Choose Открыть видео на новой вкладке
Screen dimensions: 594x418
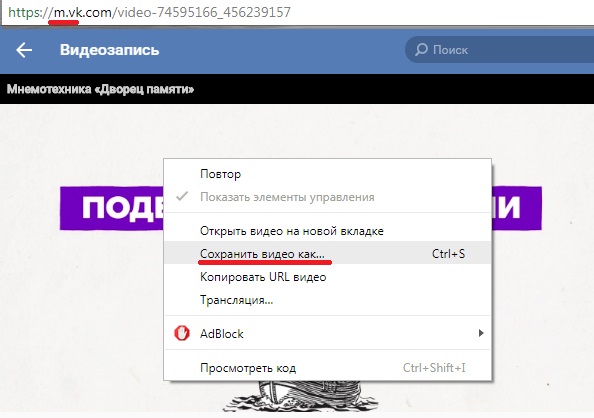(x=292, y=231)
